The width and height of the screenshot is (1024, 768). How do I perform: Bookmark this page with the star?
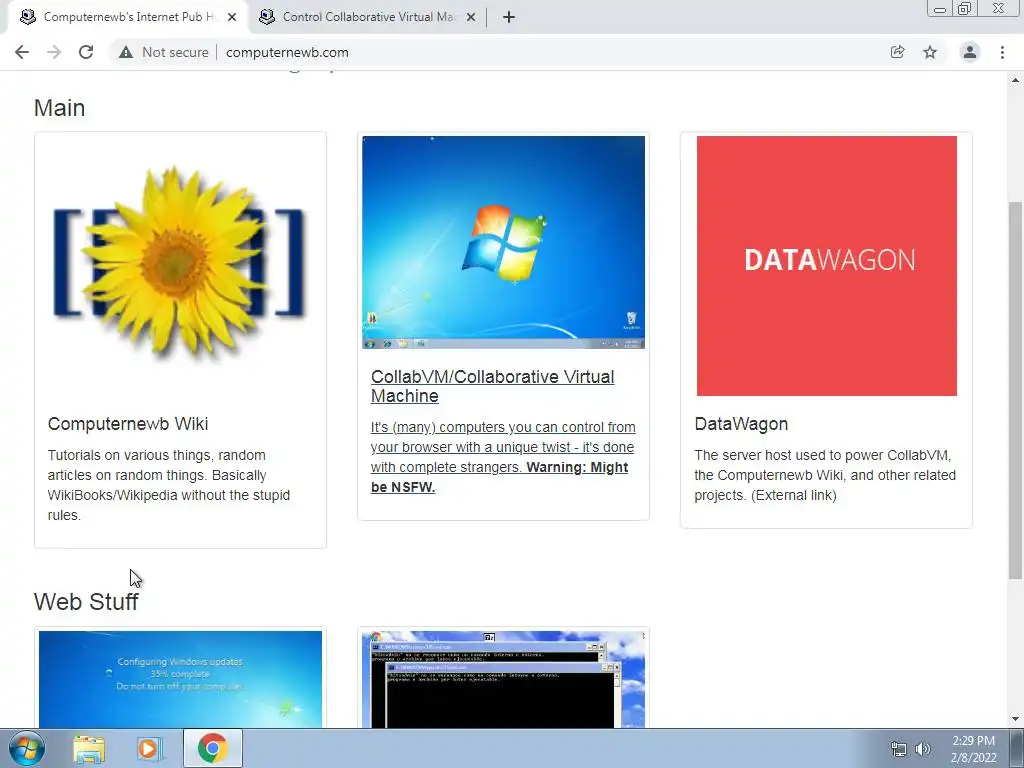pos(930,52)
